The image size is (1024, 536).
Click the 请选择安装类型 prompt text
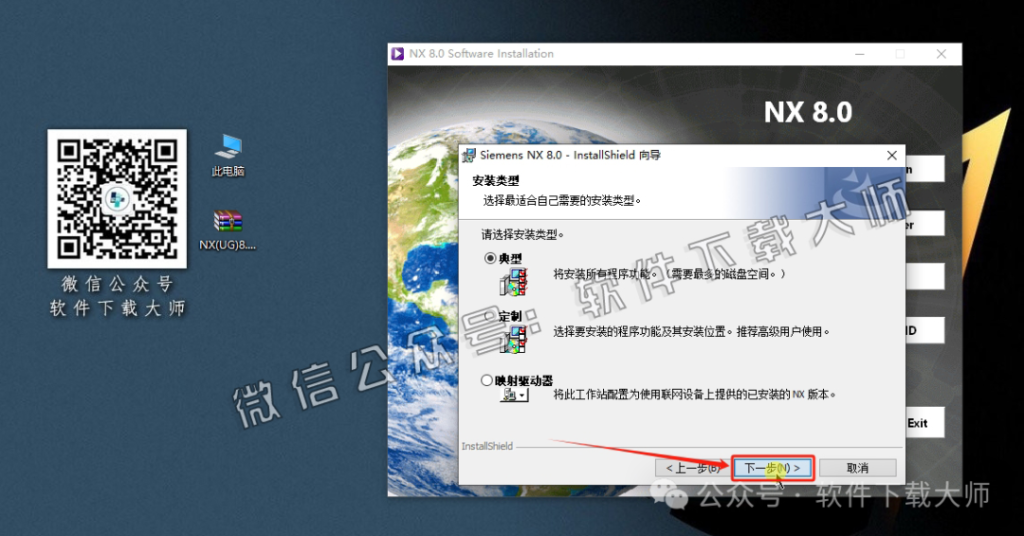click(523, 234)
